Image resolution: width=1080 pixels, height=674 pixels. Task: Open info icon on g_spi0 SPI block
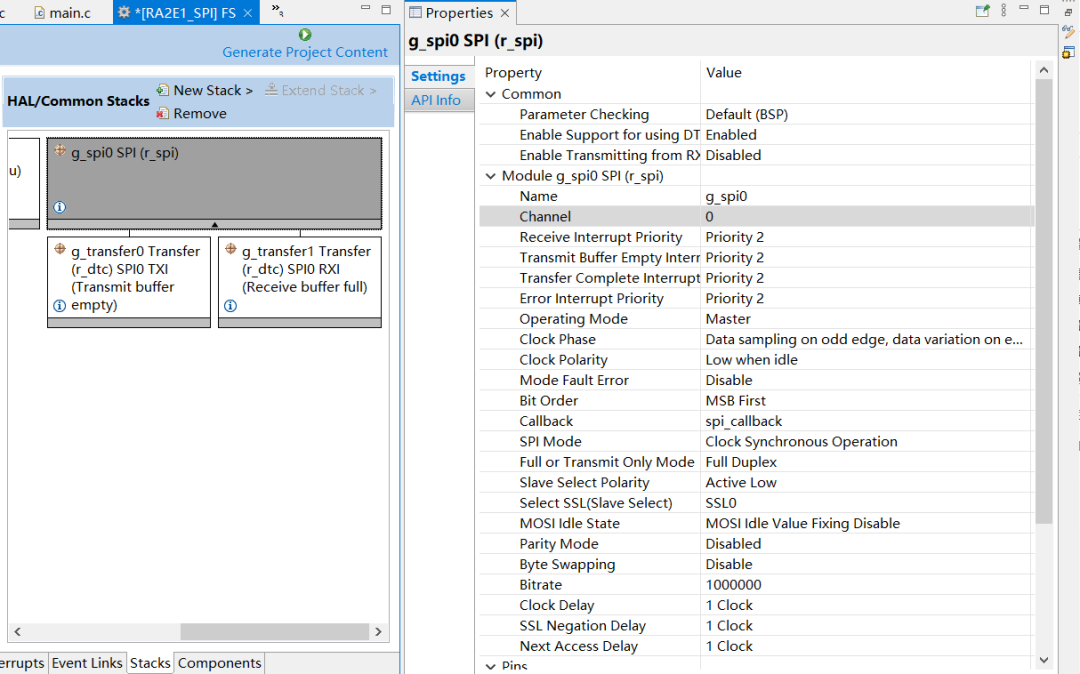coord(59,208)
